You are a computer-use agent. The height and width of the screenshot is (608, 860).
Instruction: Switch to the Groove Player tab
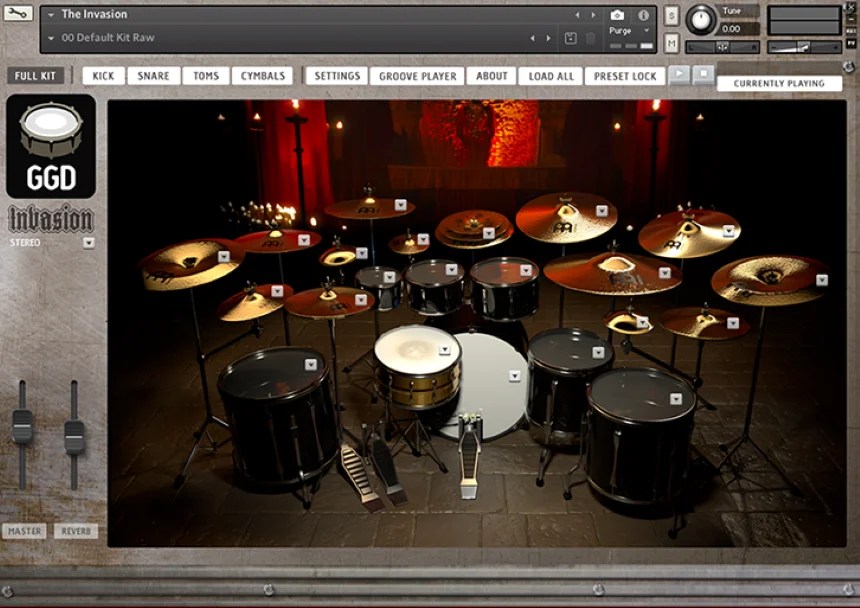pyautogui.click(x=417, y=75)
